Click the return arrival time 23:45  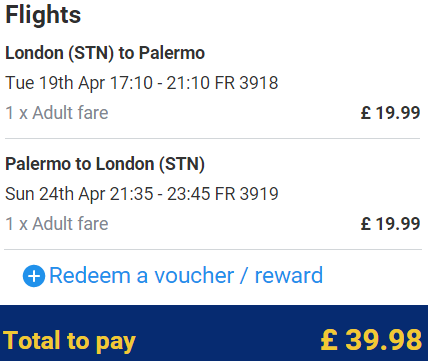tap(188, 194)
